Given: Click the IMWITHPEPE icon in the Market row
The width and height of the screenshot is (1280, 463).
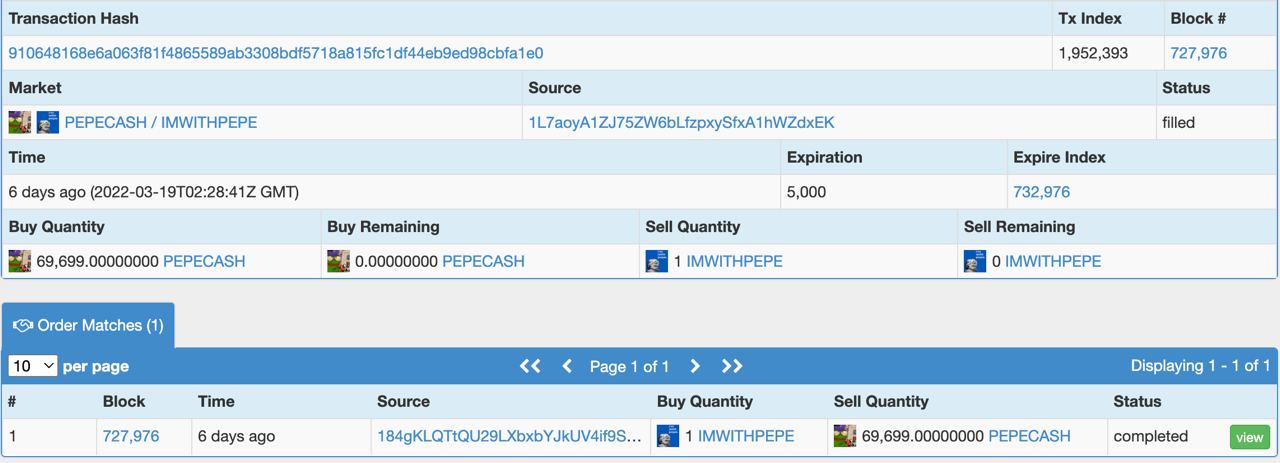Looking at the screenshot, I should point(48,122).
